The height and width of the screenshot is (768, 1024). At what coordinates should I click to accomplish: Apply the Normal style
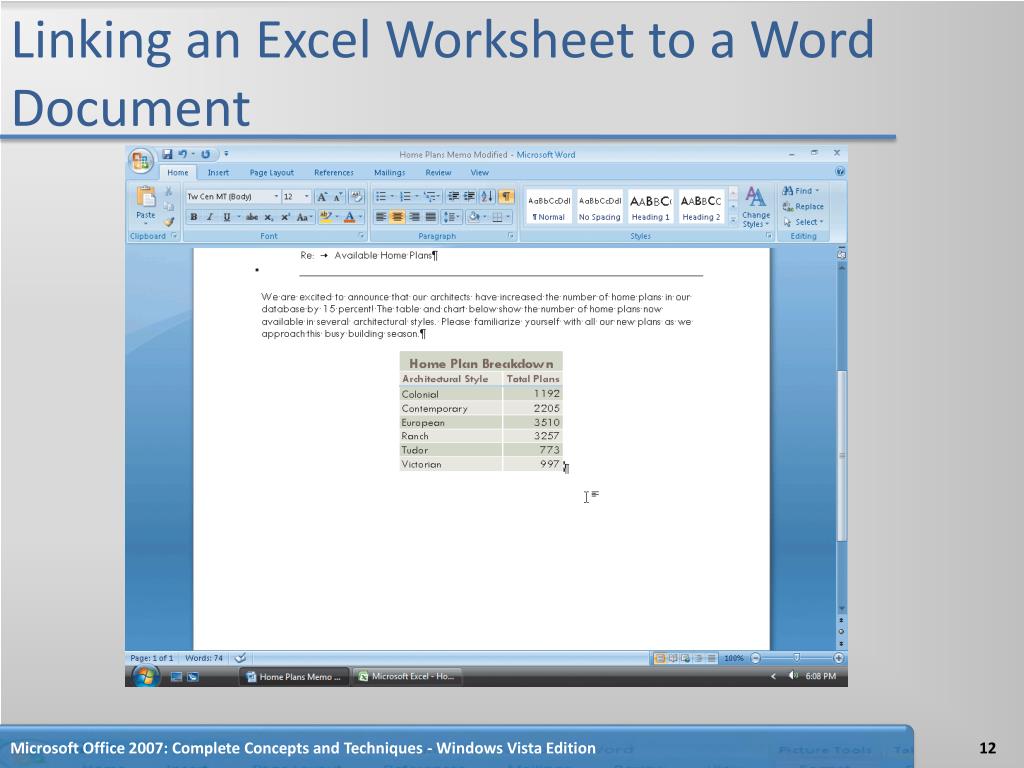tap(549, 207)
